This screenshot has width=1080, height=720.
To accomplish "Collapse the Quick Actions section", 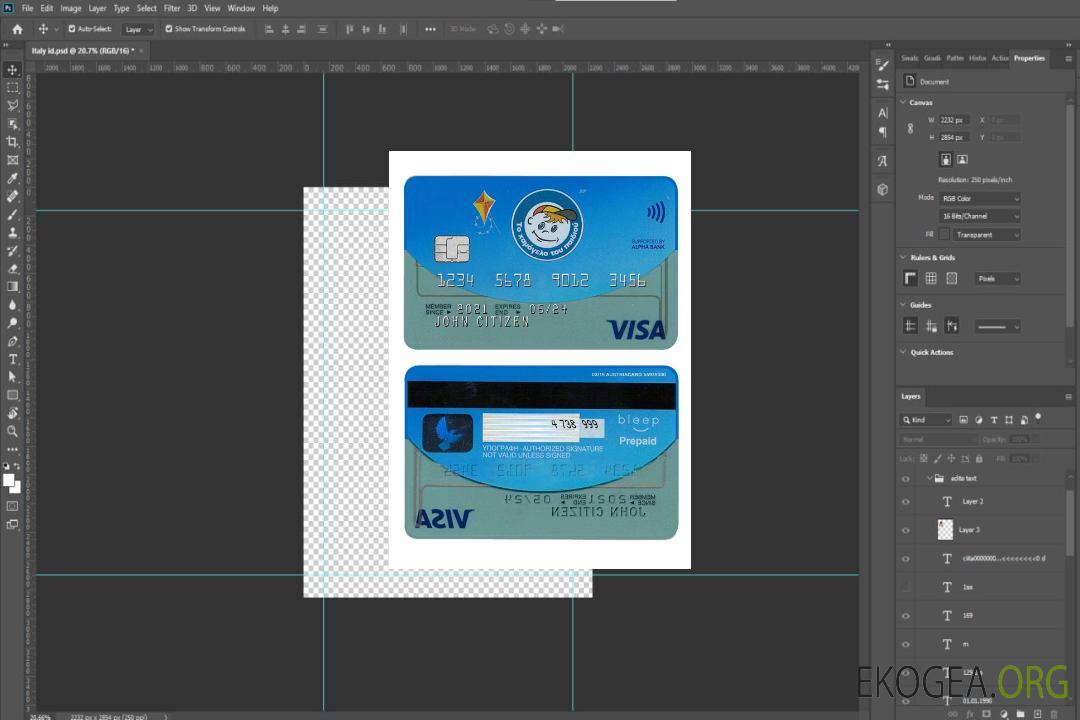I will coord(904,352).
